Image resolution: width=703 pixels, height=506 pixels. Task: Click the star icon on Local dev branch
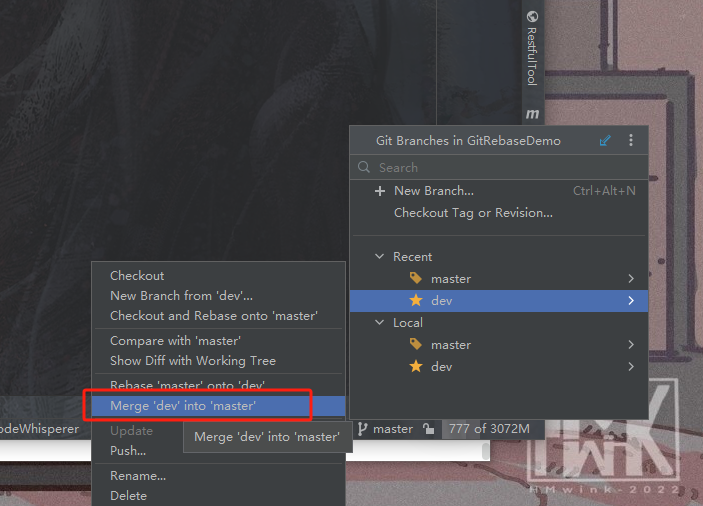[x=416, y=367]
